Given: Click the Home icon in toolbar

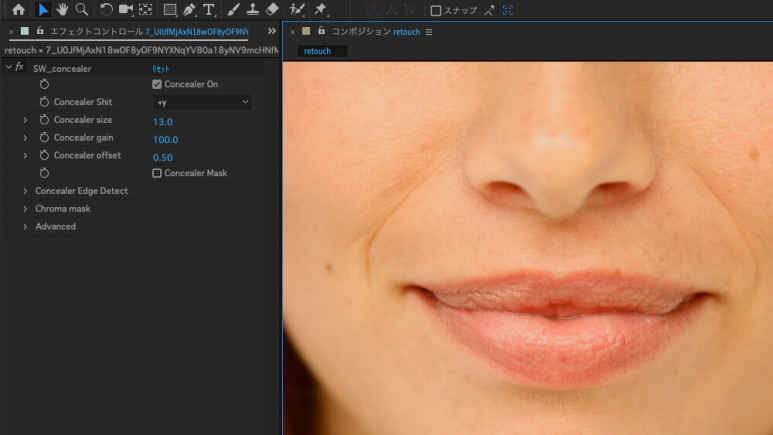Looking at the screenshot, I should click(x=18, y=10).
